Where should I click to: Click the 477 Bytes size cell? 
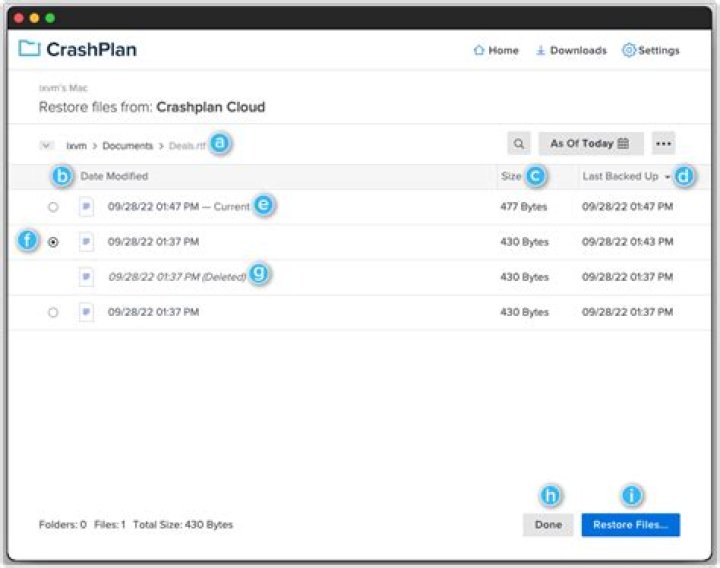[523, 207]
